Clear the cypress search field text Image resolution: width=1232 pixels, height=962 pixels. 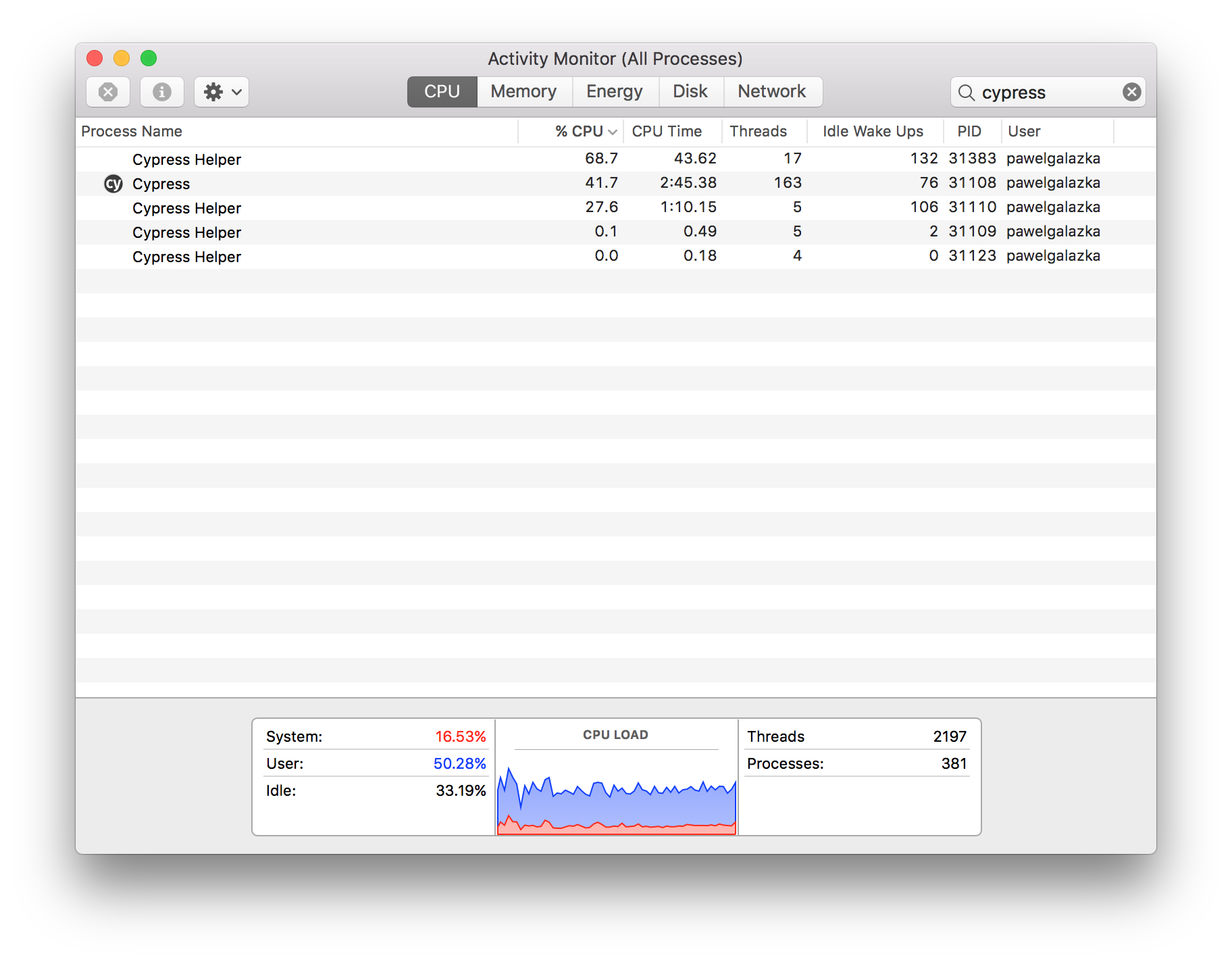pos(1131,92)
